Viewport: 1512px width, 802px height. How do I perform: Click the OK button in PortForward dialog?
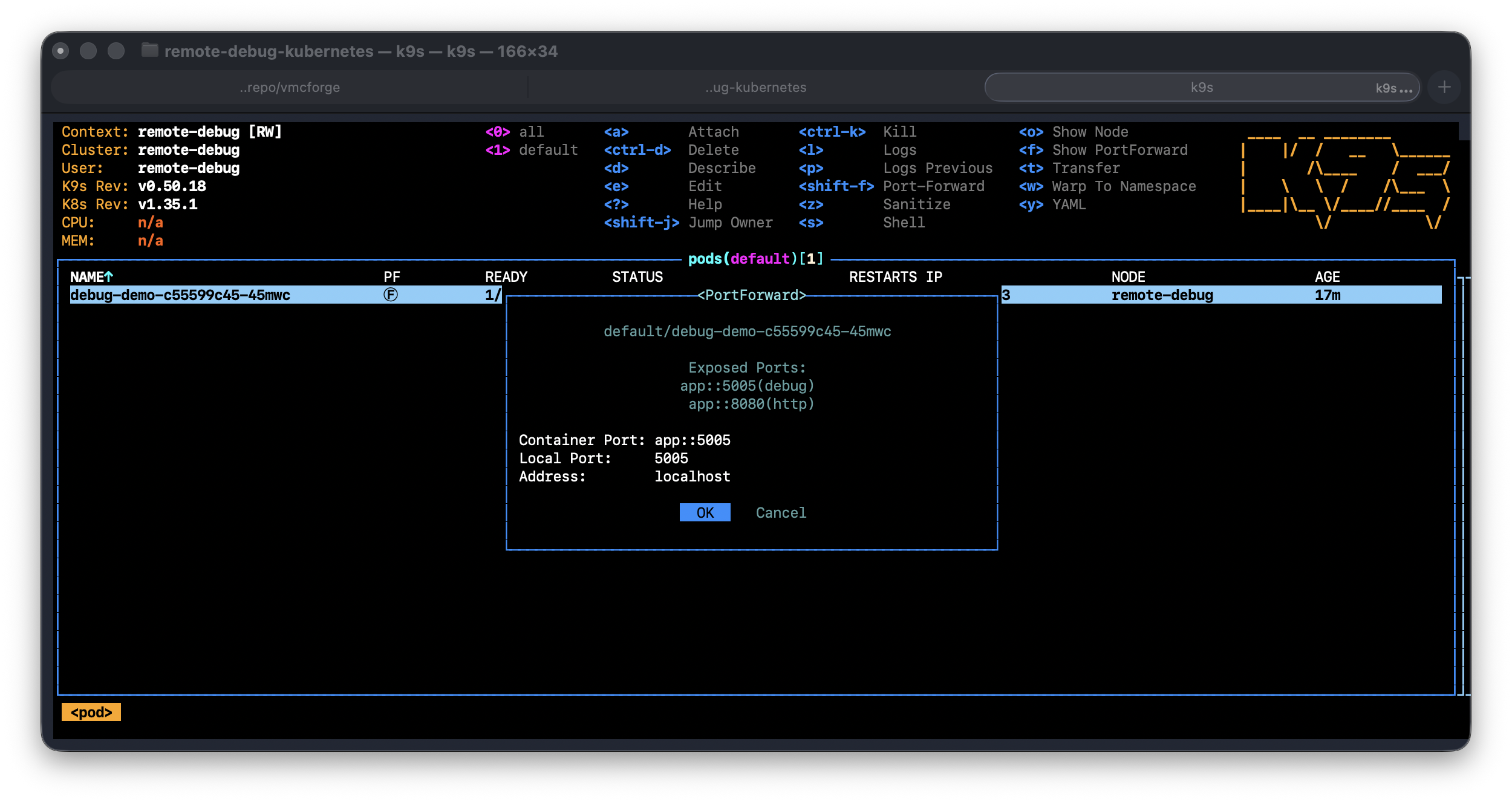[705, 512]
